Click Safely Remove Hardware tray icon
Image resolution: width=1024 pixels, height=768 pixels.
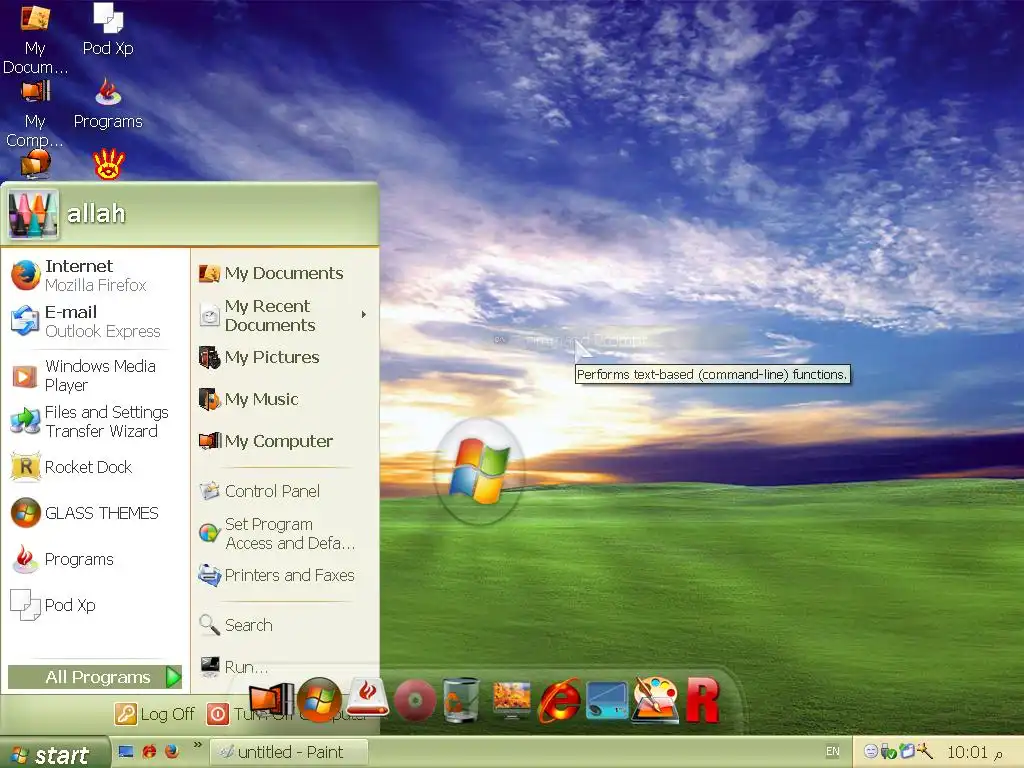888,752
